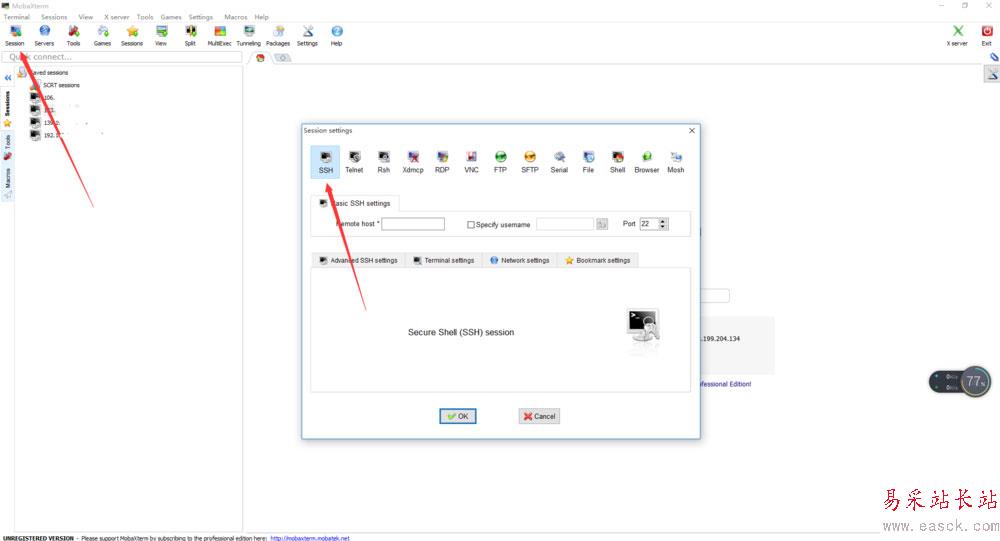Viewport: 1000px width, 541px height.
Task: Open the Tools menu in menu bar
Action: point(145,17)
